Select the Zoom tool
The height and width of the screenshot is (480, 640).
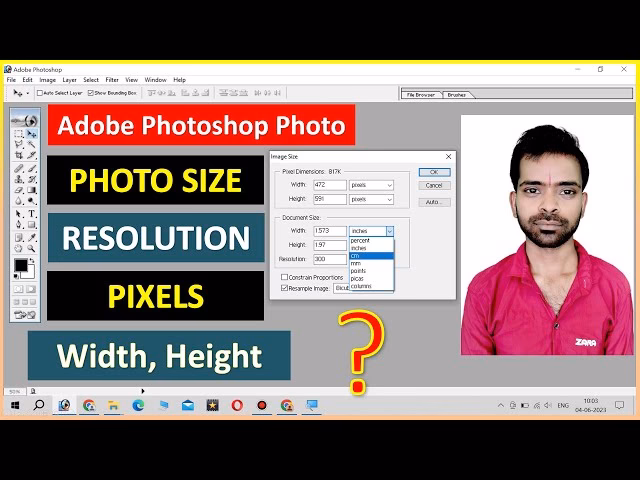tap(31, 248)
